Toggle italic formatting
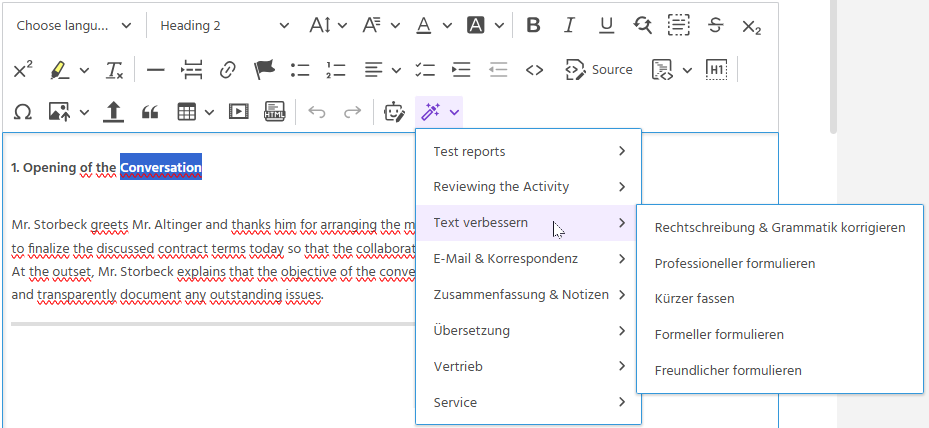The width and height of the screenshot is (929, 428). (x=569, y=25)
